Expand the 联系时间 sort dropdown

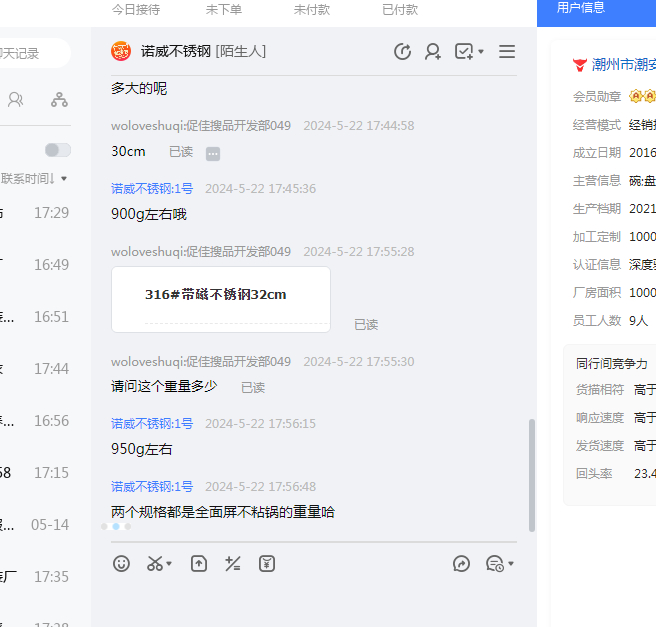(64, 179)
